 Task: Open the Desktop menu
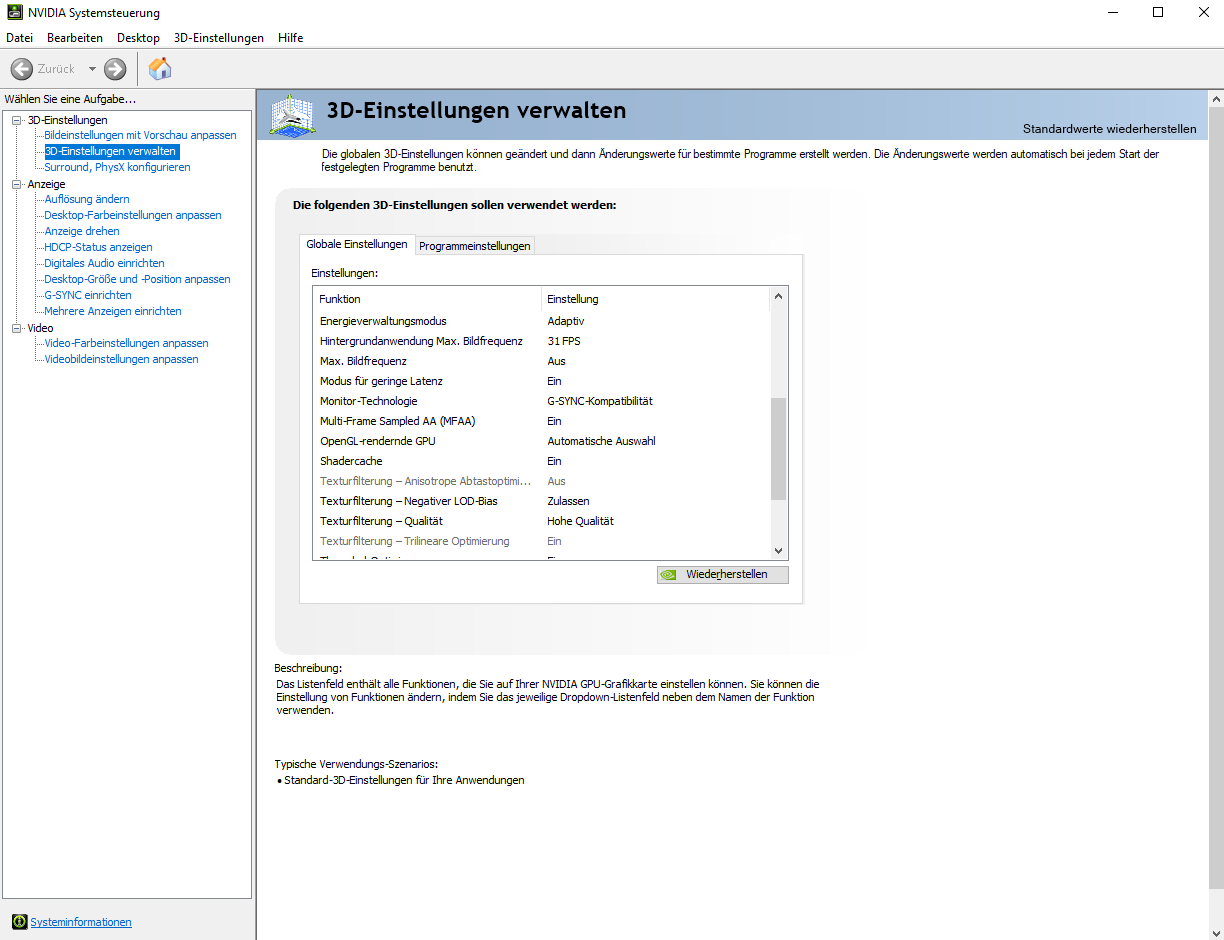pyautogui.click(x=138, y=38)
